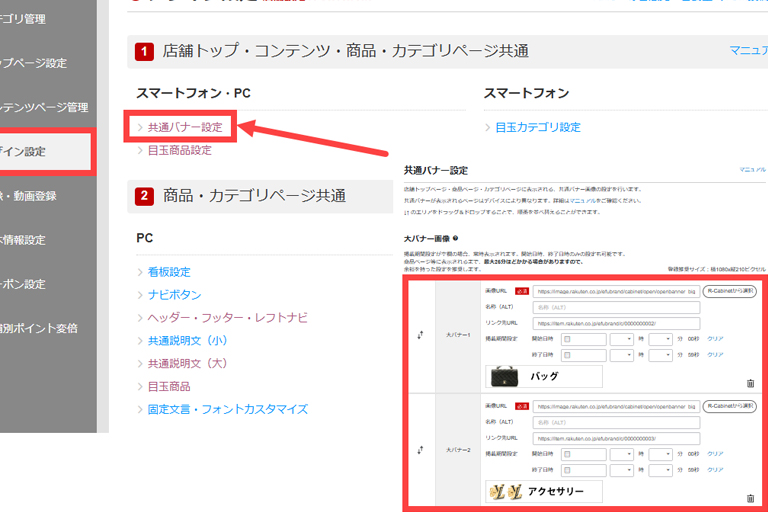768x512 pixels.
Task: Click R-Cabinetから選択 button for 大バナー1
Action: click(x=730, y=291)
